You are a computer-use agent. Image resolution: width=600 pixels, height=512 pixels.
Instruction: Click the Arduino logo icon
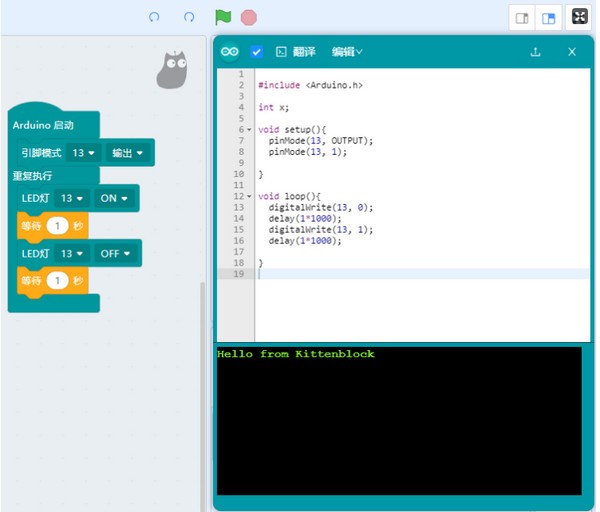click(x=231, y=52)
